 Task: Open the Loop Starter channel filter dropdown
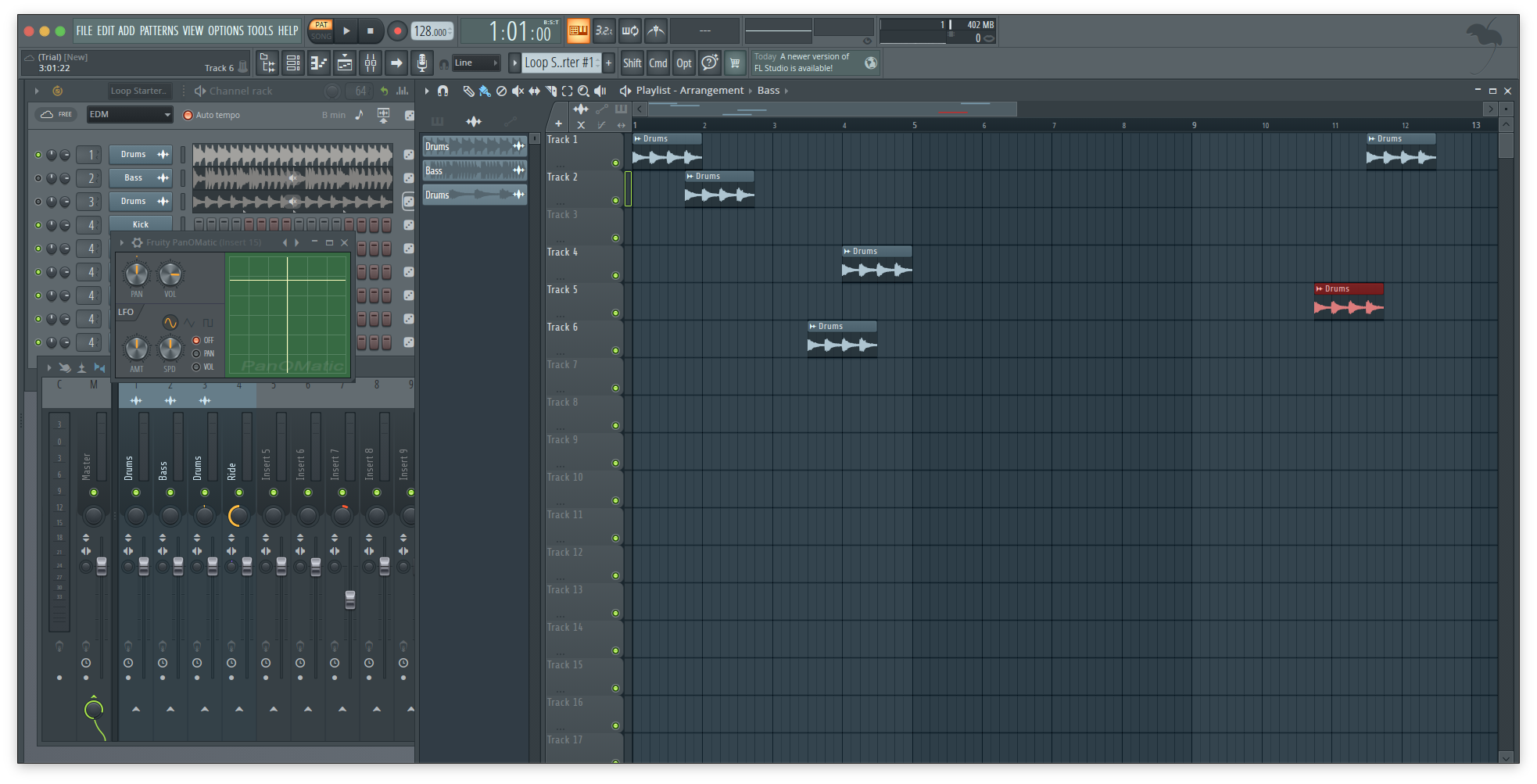138,91
